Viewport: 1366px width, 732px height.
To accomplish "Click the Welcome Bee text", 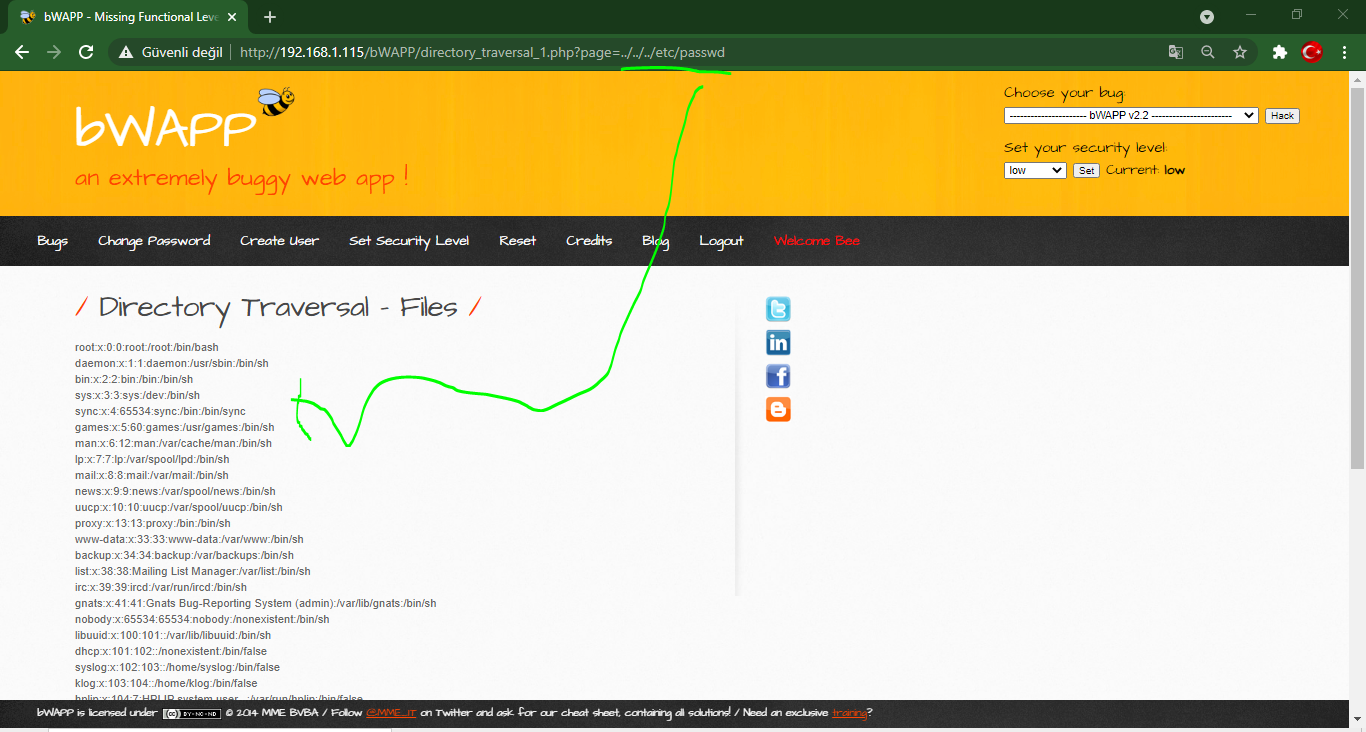I will click(x=817, y=241).
